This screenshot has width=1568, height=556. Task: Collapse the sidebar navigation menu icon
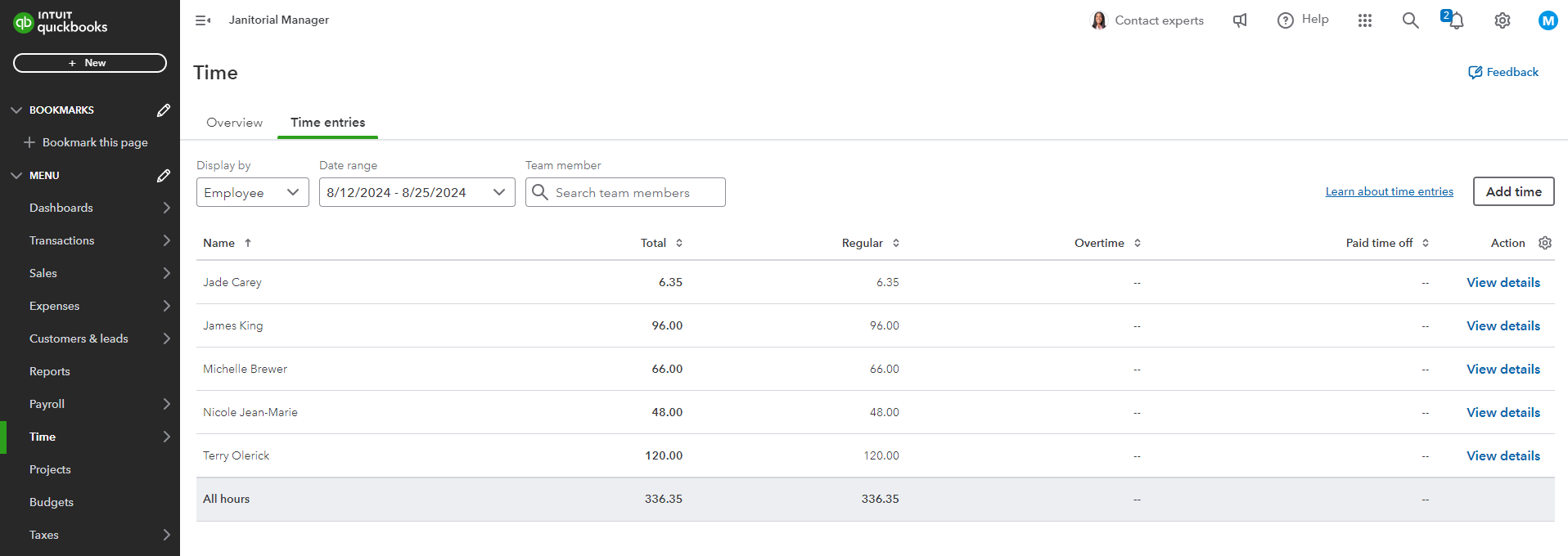coord(203,20)
